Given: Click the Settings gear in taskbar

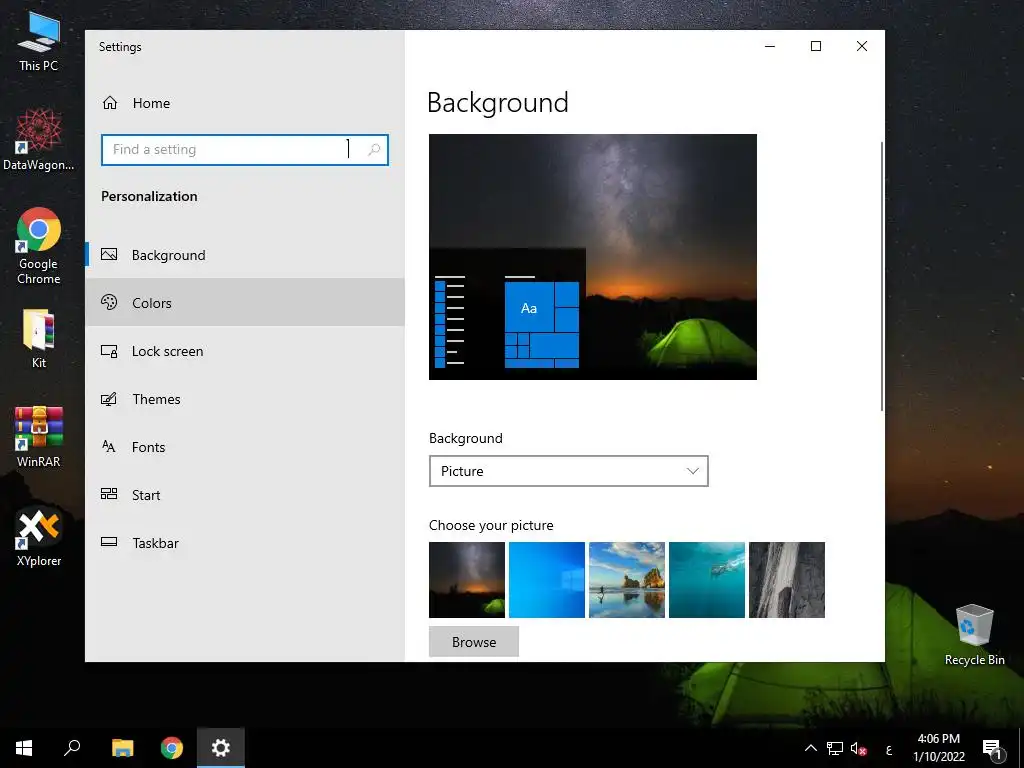Looking at the screenshot, I should pyautogui.click(x=221, y=748).
